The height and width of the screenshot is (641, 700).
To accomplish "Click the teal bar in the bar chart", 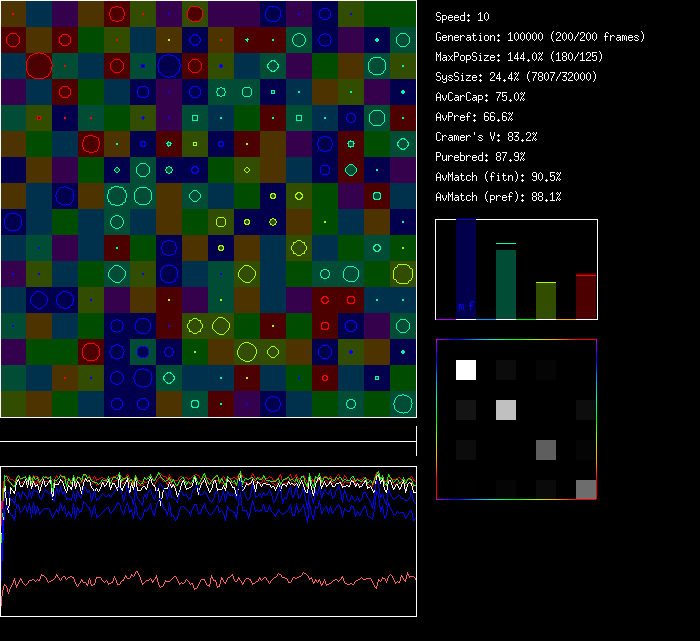I will 506,284.
